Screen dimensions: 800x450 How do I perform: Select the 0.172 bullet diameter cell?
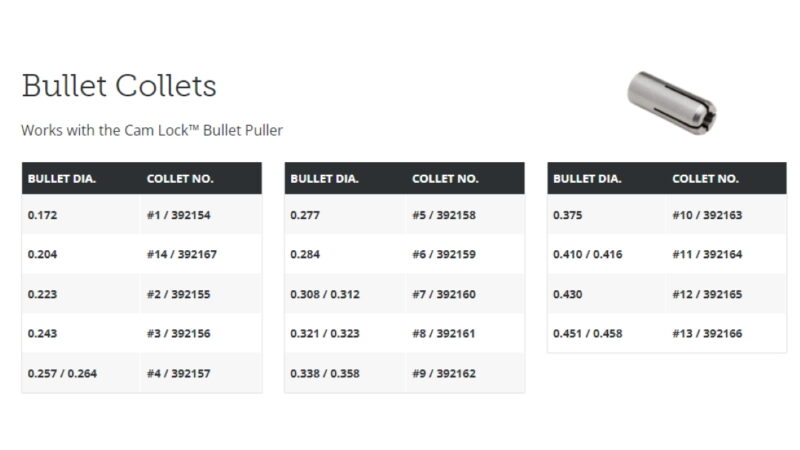click(x=42, y=215)
